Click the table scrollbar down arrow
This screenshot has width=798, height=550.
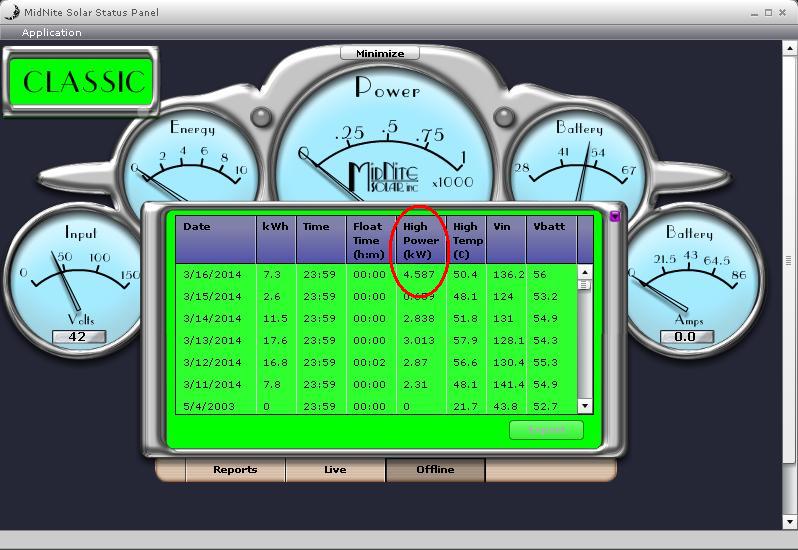tap(585, 406)
